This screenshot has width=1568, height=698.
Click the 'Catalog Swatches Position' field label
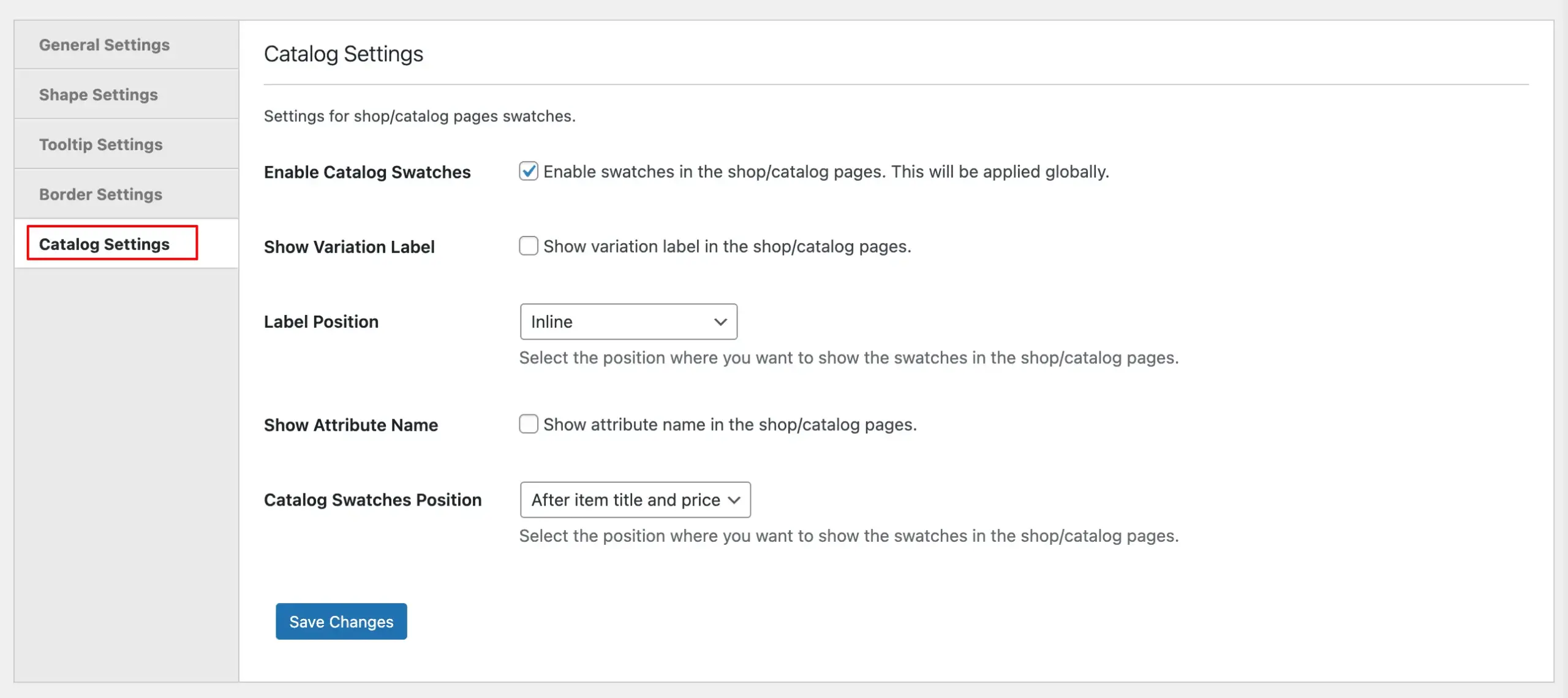pos(372,500)
